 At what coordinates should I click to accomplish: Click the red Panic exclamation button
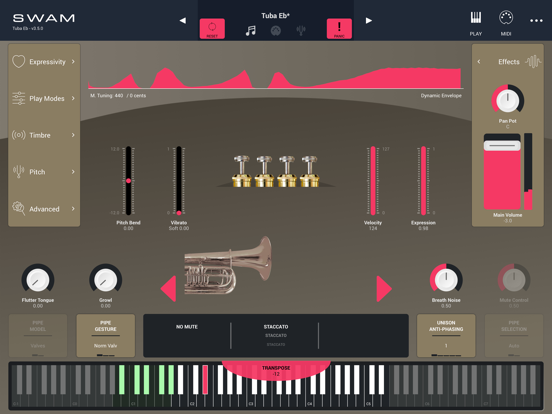click(x=339, y=29)
